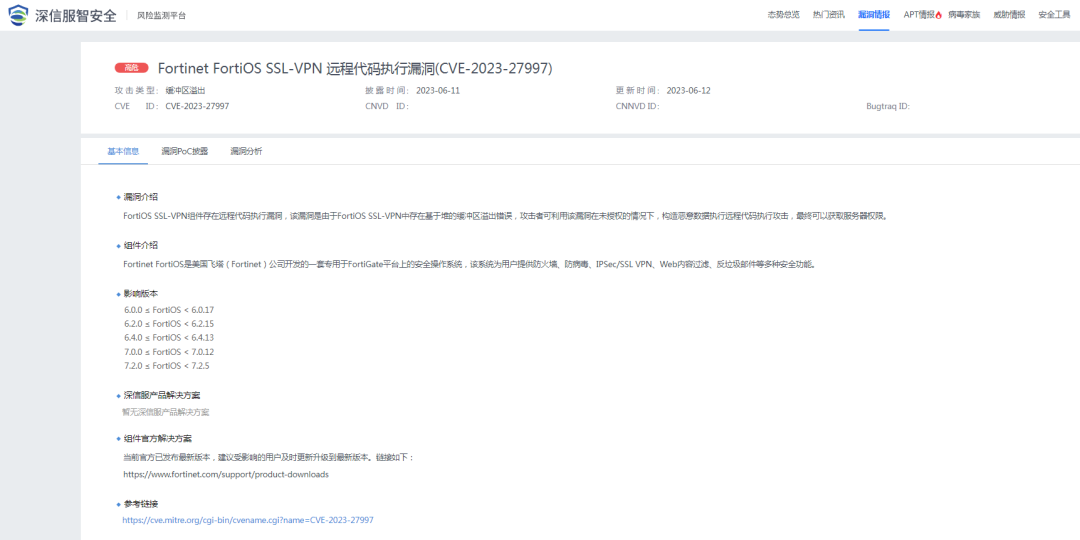Click the 深信服智安全 logo icon
1080x540 pixels.
click(18, 14)
